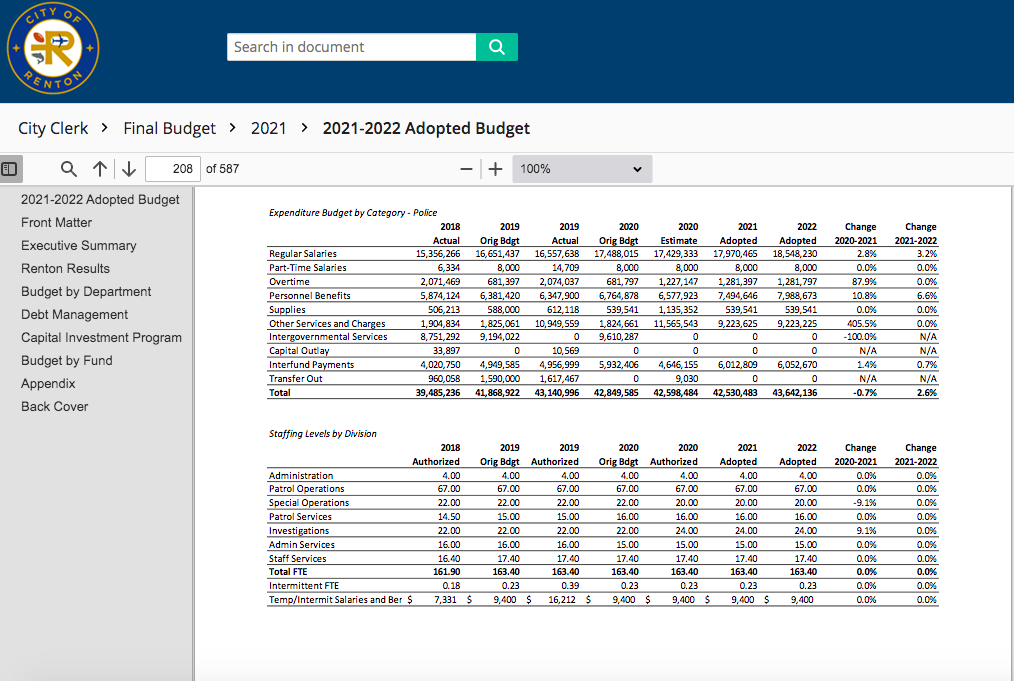Go to previous page arrow
Screen dimensions: 1014x681
(x=100, y=169)
